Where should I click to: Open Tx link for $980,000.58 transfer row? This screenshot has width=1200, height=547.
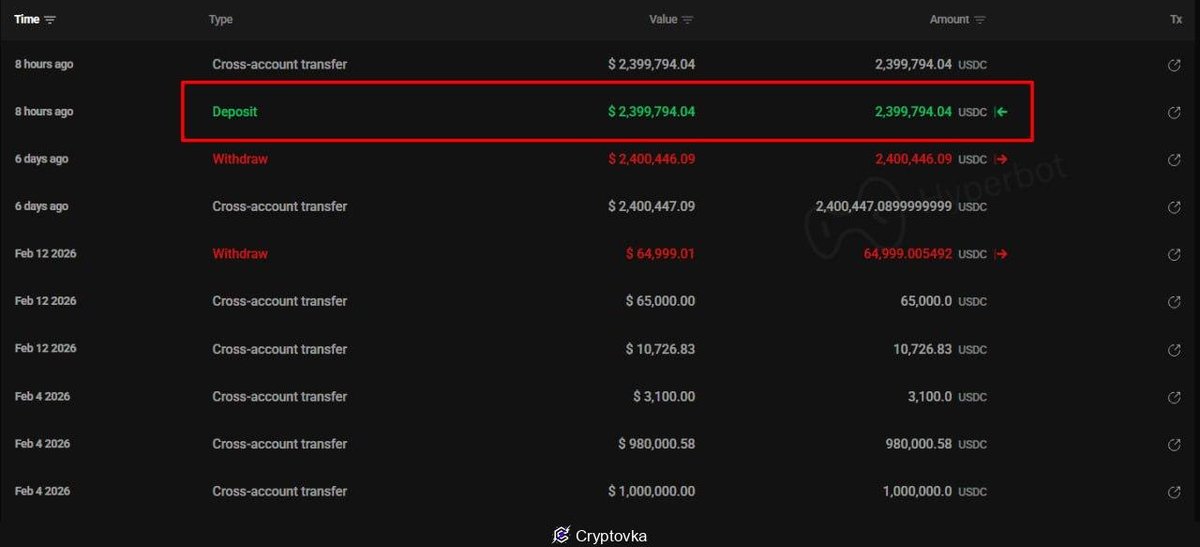pyautogui.click(x=1174, y=444)
